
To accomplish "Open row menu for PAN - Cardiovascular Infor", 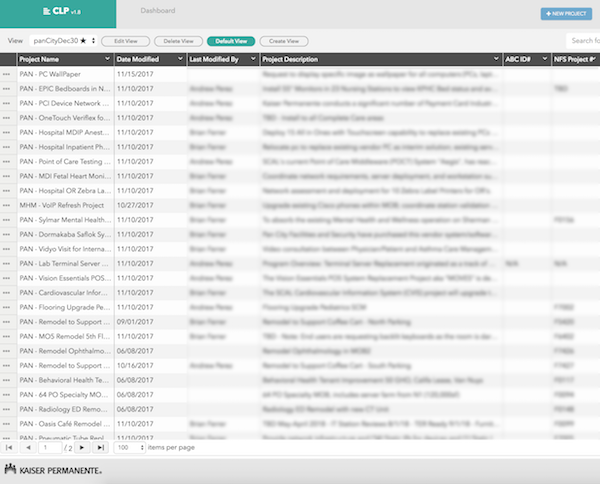I will click(7, 293).
